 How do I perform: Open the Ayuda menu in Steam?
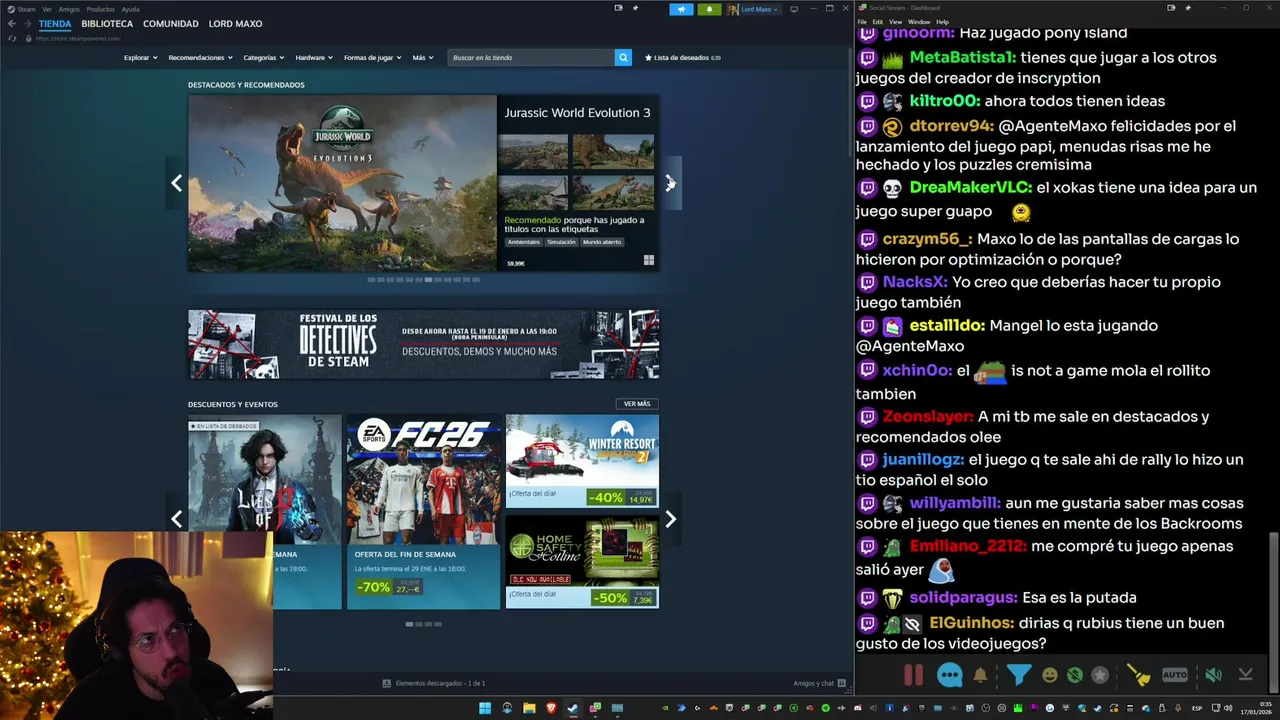131,9
